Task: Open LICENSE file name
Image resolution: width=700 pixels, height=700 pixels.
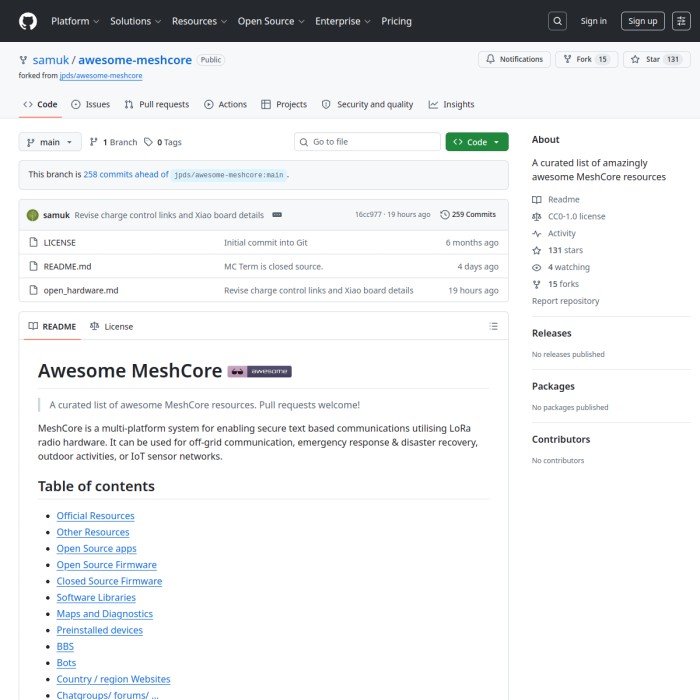Action: 59,242
